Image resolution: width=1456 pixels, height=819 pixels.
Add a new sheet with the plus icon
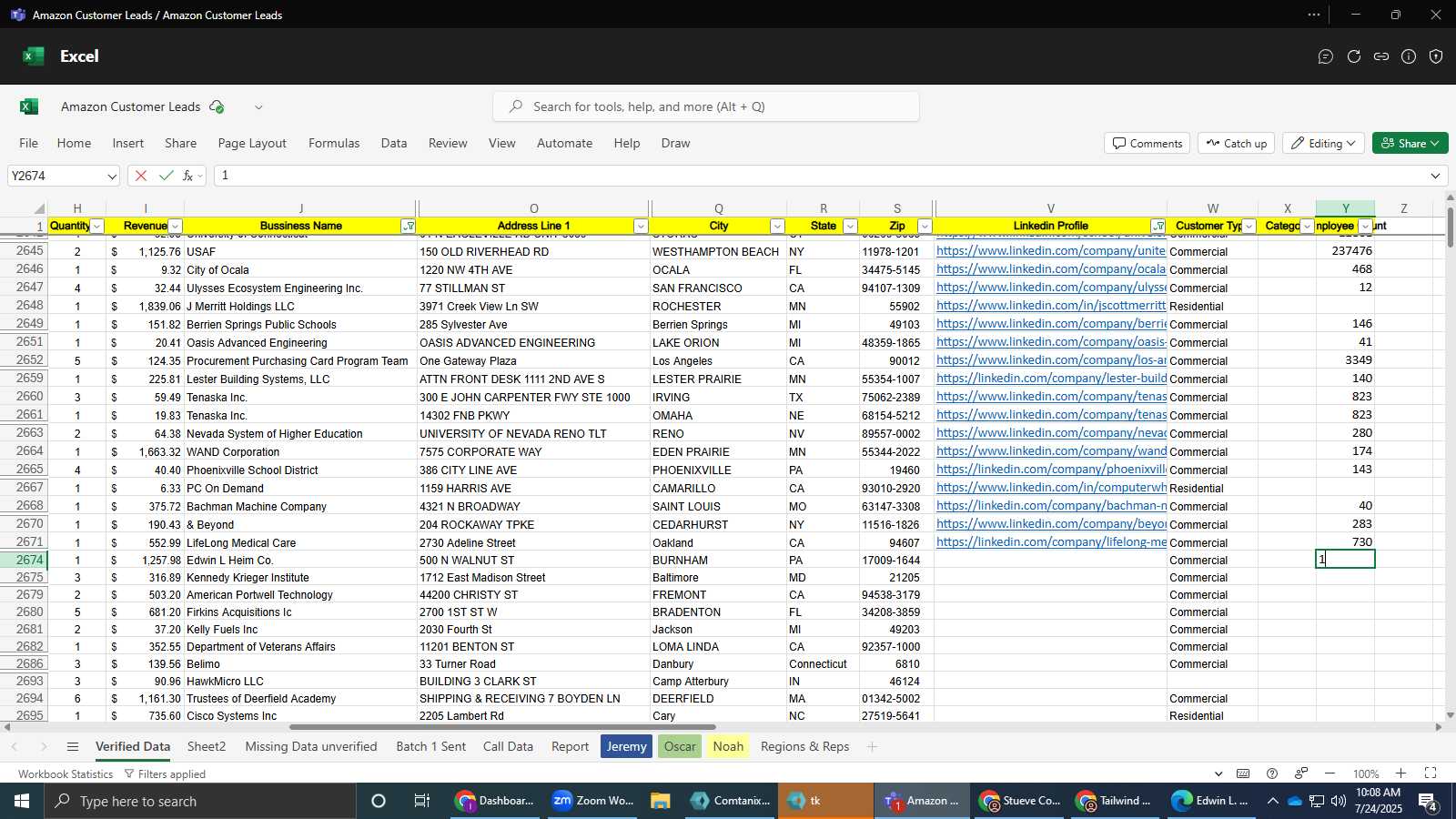(x=872, y=747)
